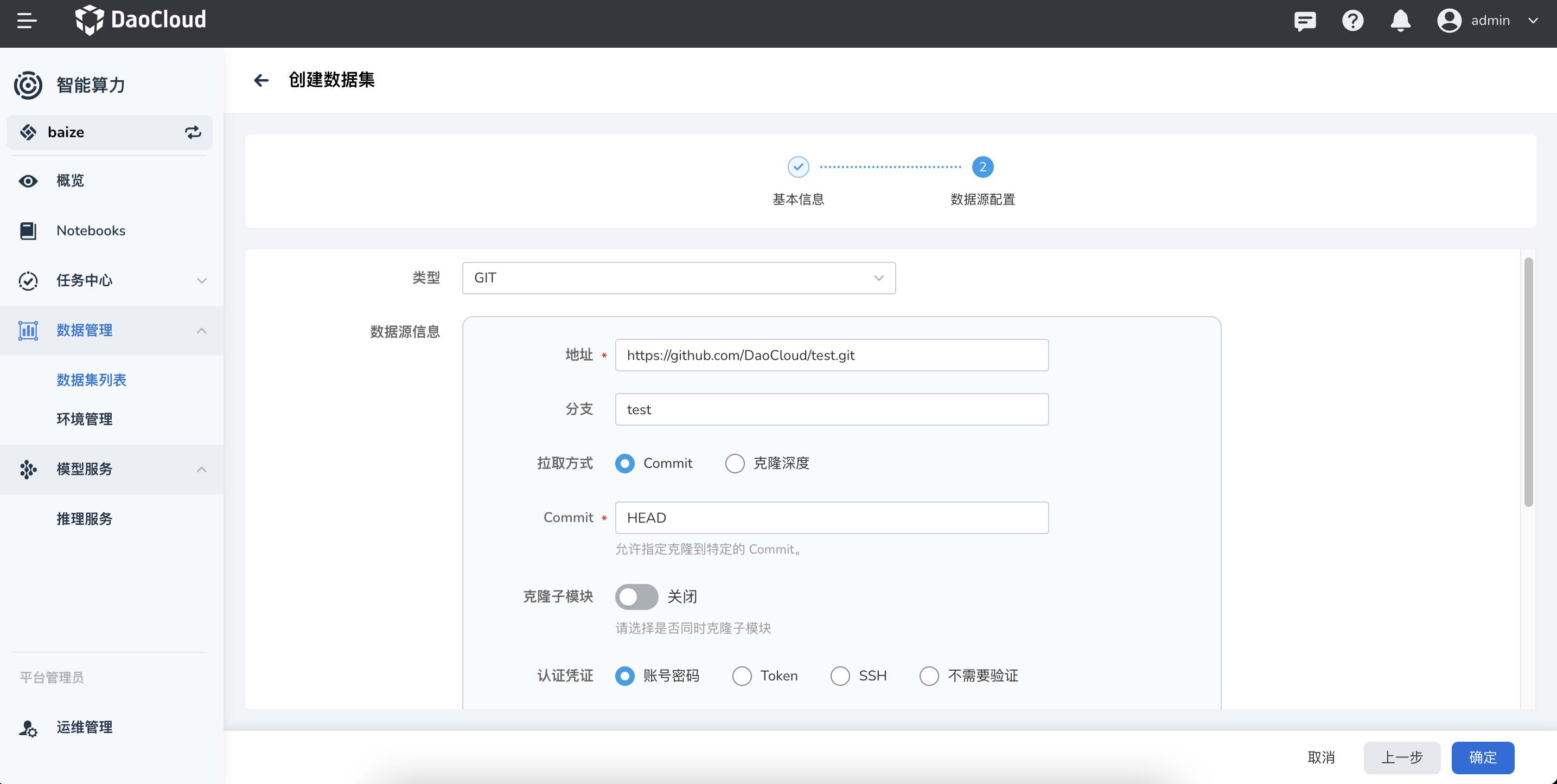Select the 克隆深度 radio button
This screenshot has width=1557, height=784.
(734, 463)
